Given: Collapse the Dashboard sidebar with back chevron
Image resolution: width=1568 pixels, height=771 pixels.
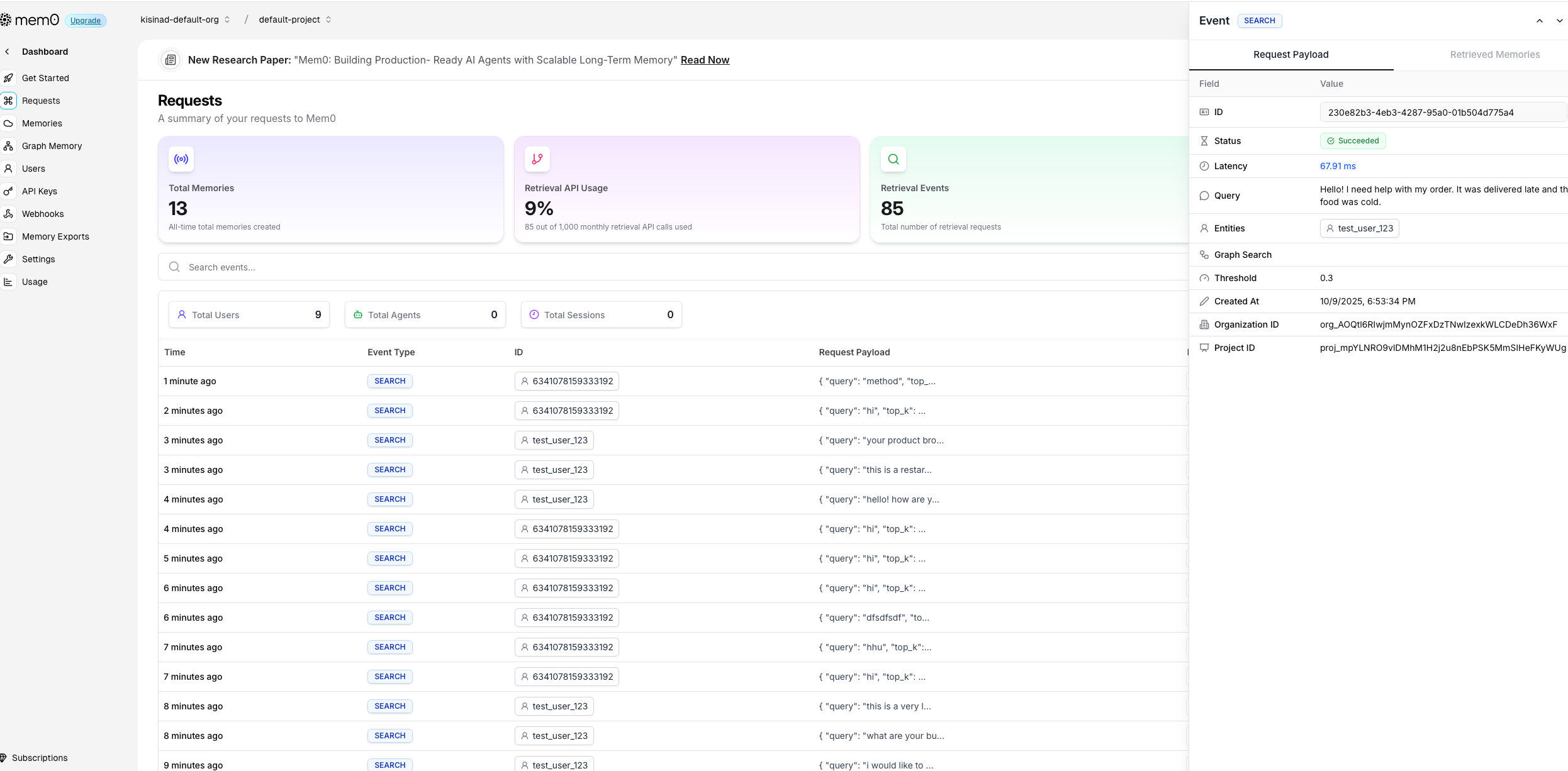Looking at the screenshot, I should [x=7, y=52].
